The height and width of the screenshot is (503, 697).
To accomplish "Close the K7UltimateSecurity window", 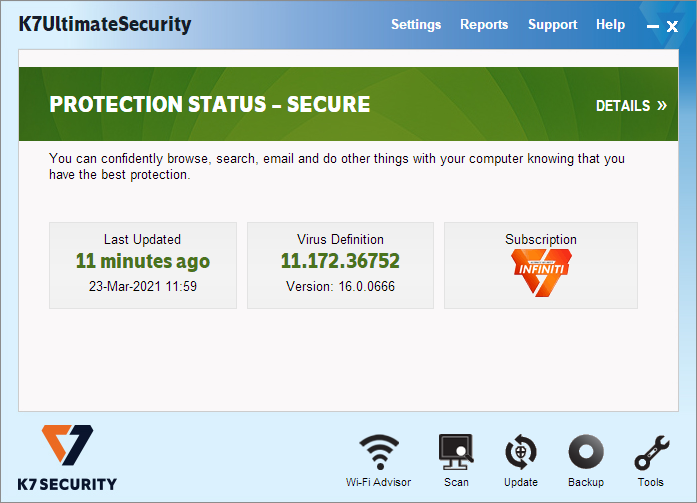I will 672,27.
